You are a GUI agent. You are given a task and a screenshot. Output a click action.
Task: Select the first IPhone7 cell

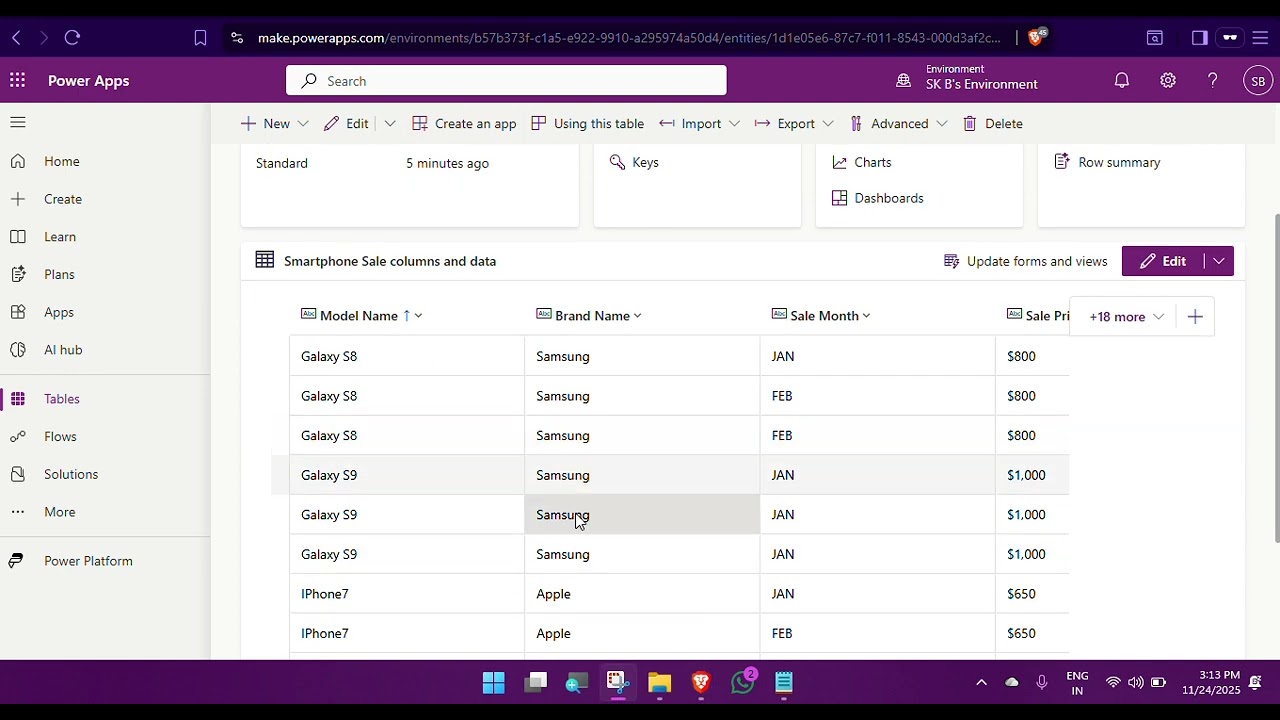[x=407, y=594]
